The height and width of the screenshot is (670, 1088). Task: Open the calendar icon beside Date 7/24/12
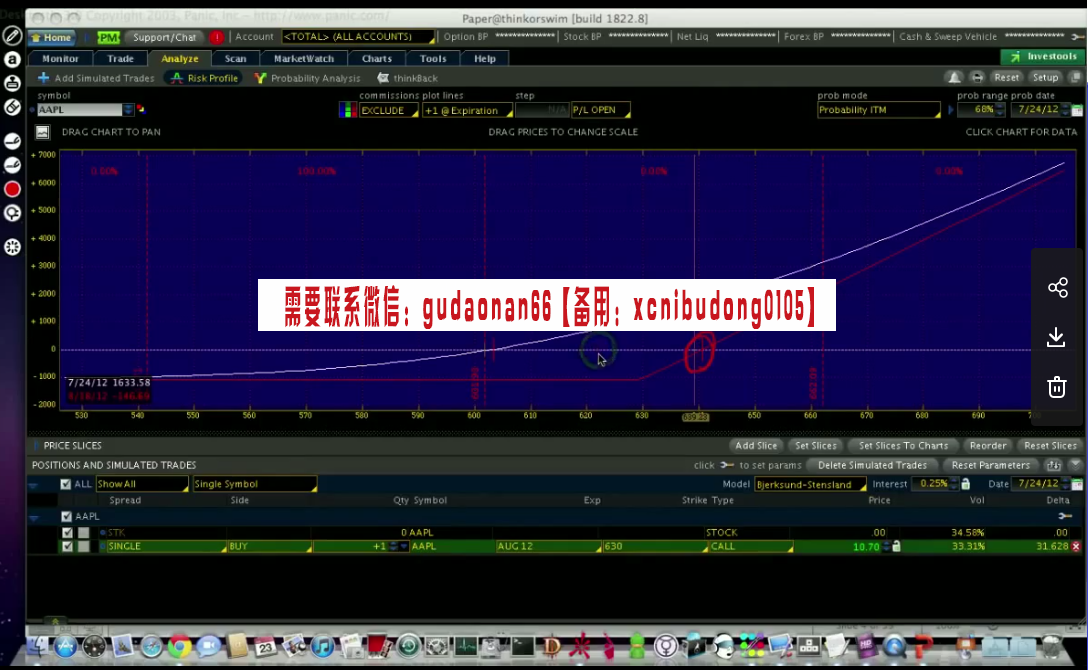1077,484
